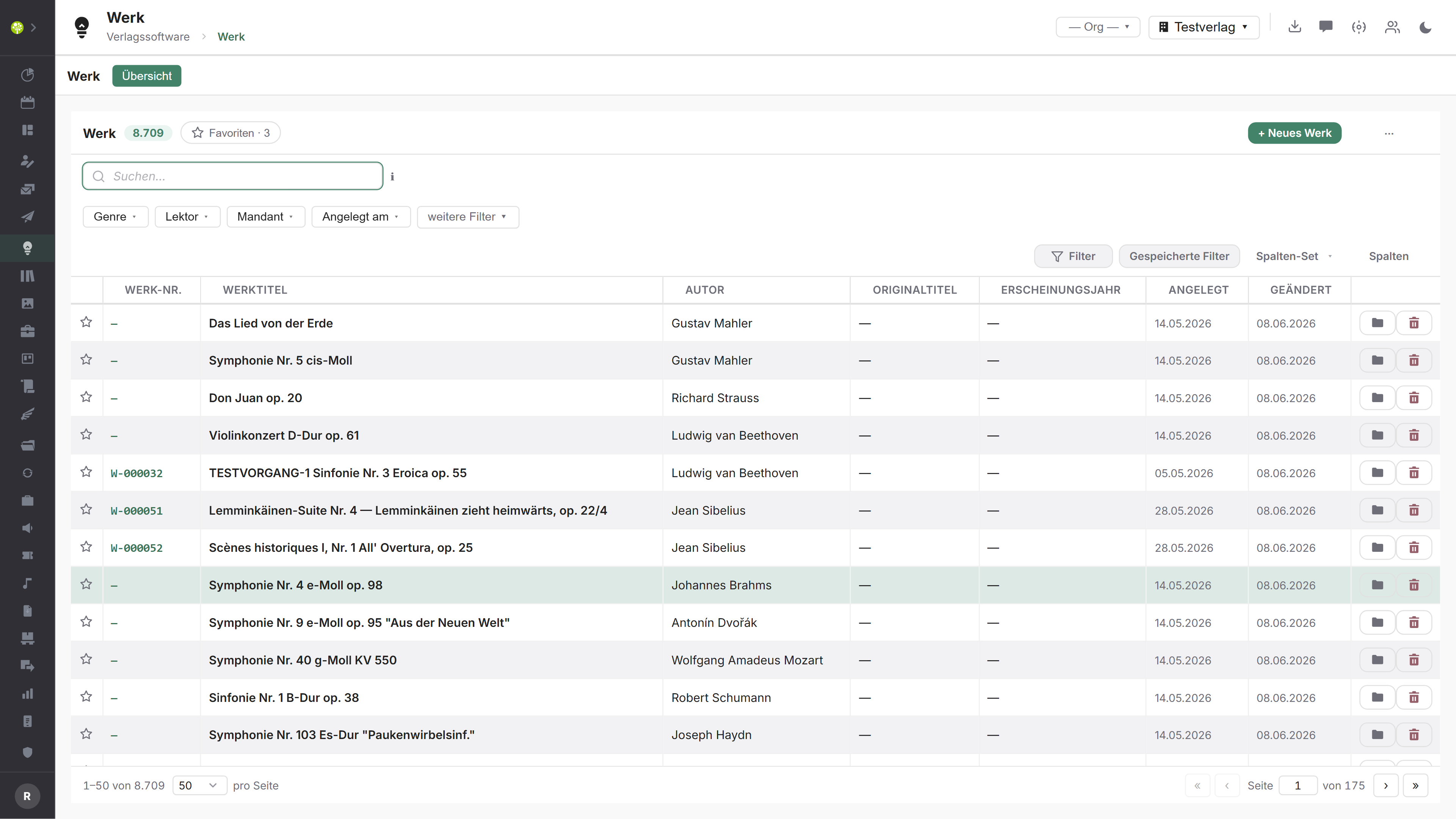Toggle dark mode moon icon

(1426, 27)
